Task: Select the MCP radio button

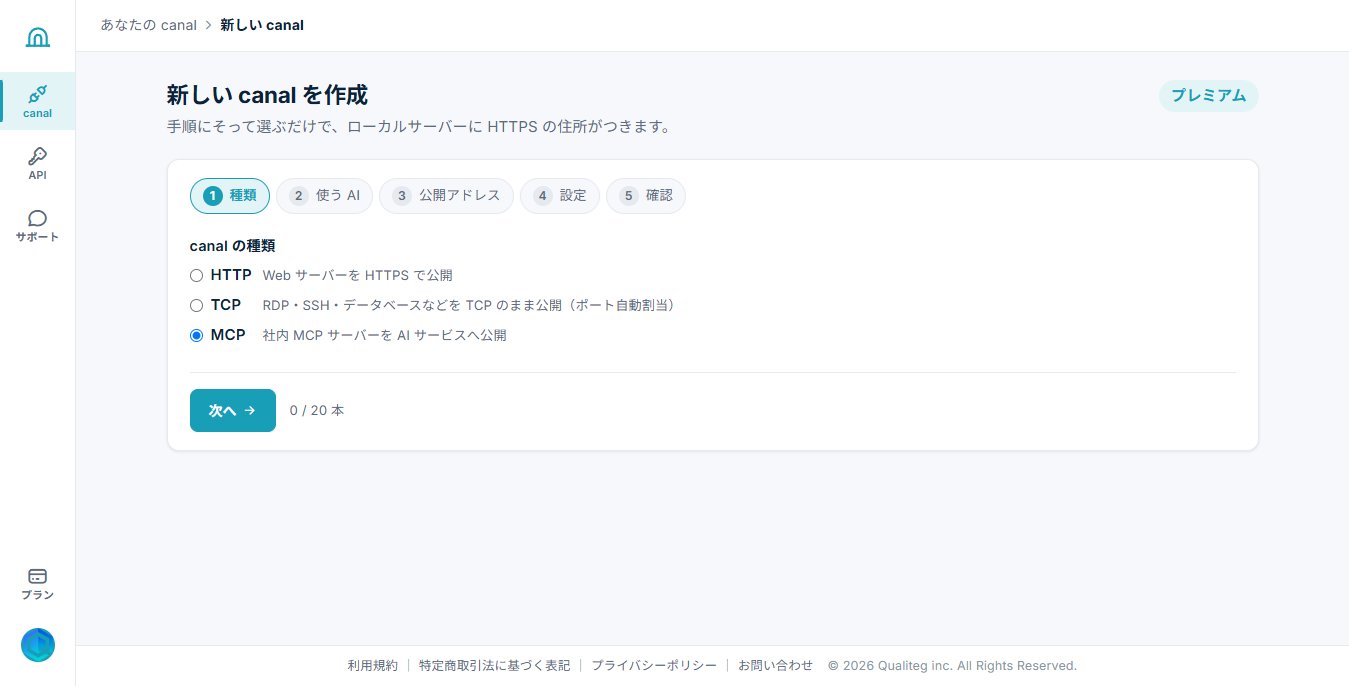Action: pyautogui.click(x=196, y=335)
